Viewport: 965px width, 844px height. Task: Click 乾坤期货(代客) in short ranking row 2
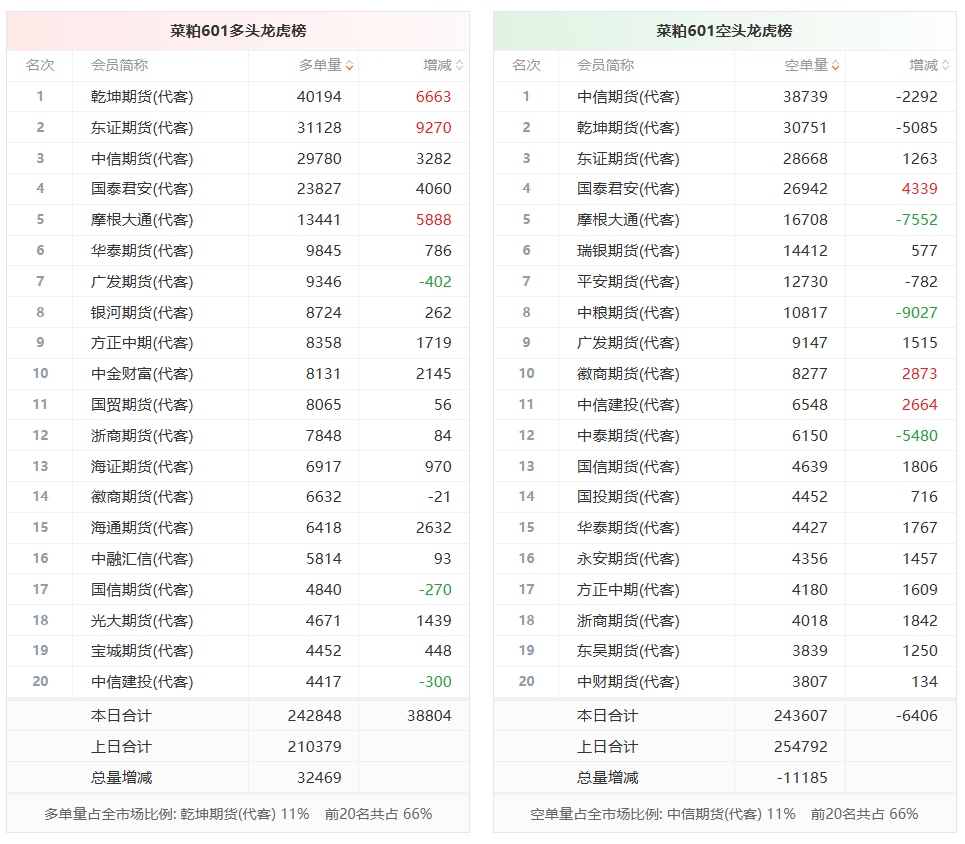[x=628, y=127]
